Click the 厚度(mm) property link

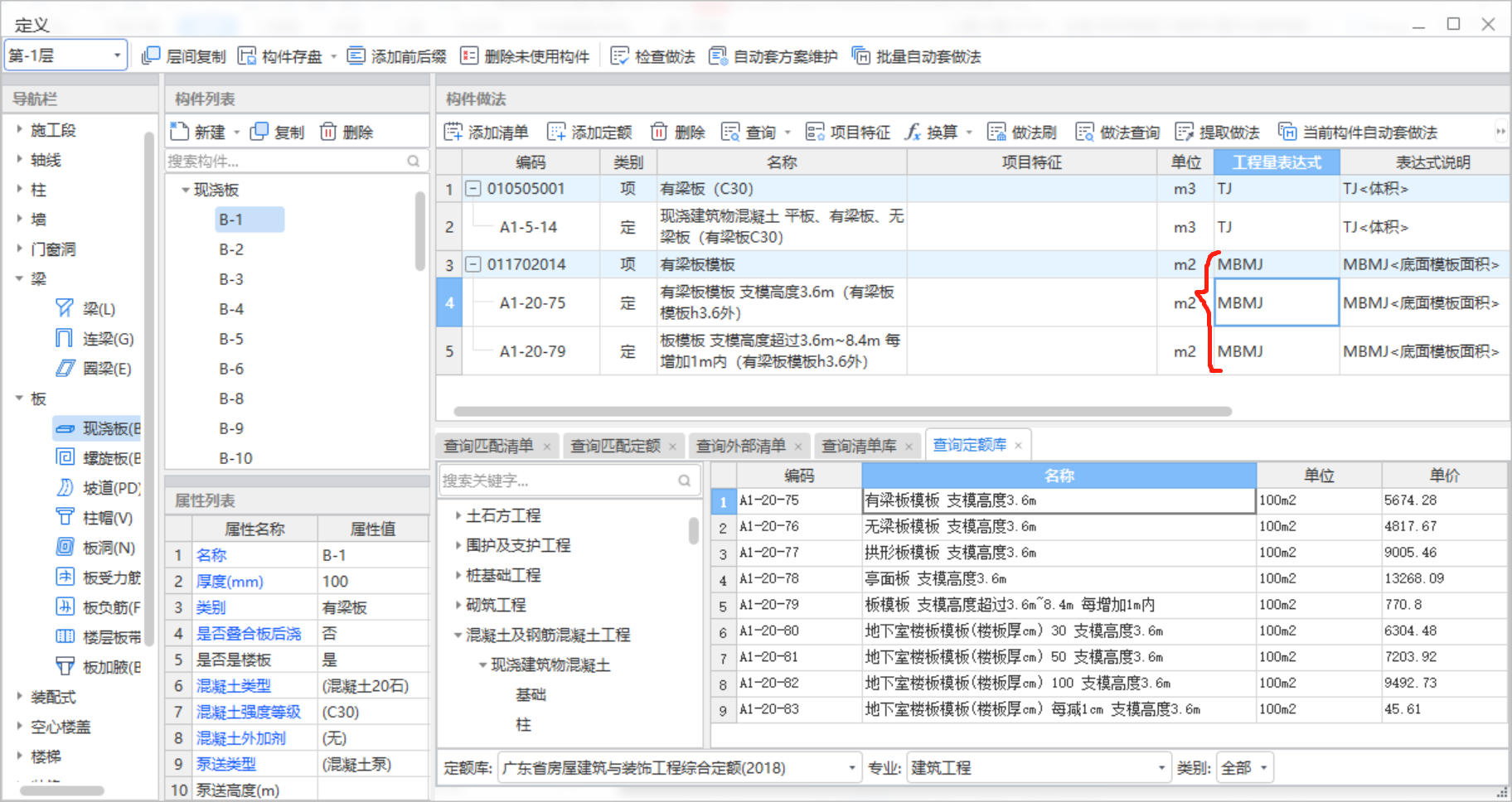click(230, 582)
